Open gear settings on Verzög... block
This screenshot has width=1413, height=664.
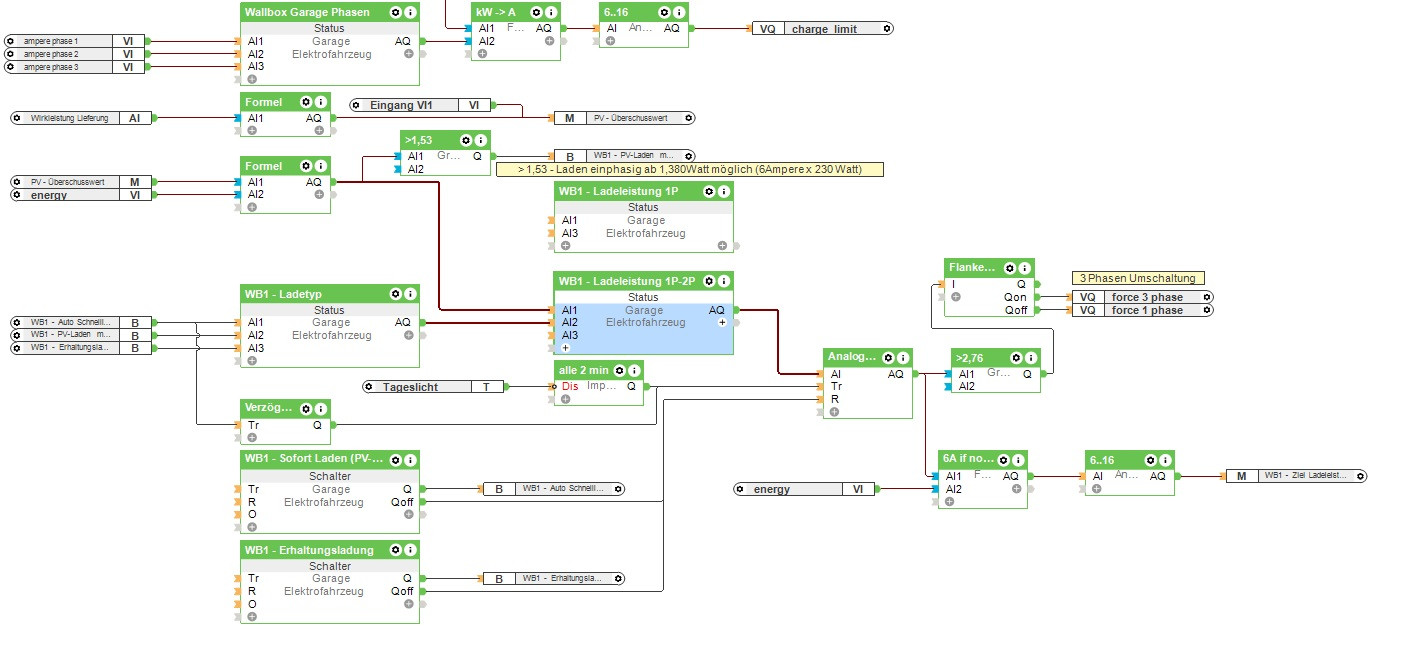307,408
